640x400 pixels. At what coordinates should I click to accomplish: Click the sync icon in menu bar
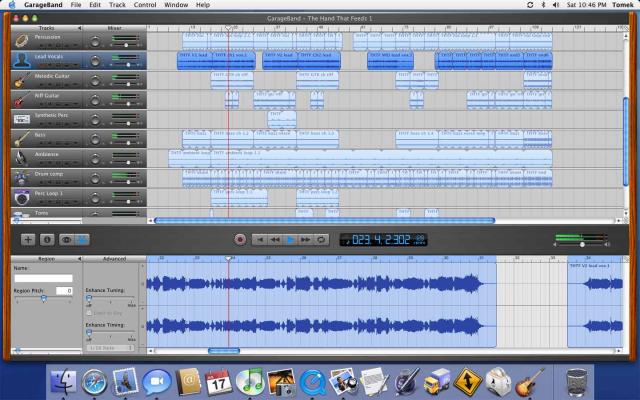[x=530, y=5]
